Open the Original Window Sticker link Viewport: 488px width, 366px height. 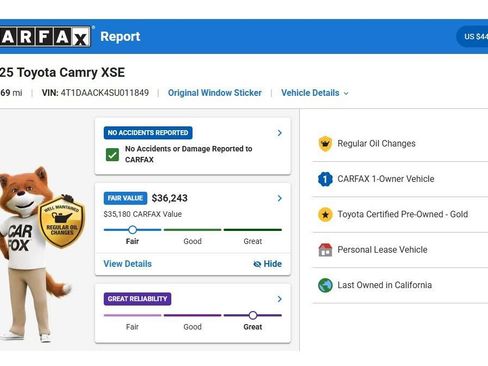coord(215,93)
